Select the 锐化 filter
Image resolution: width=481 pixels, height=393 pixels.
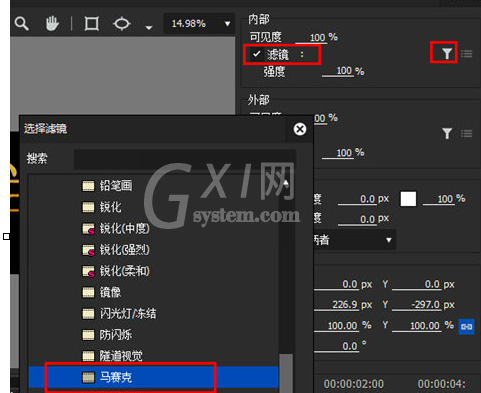pyautogui.click(x=110, y=207)
